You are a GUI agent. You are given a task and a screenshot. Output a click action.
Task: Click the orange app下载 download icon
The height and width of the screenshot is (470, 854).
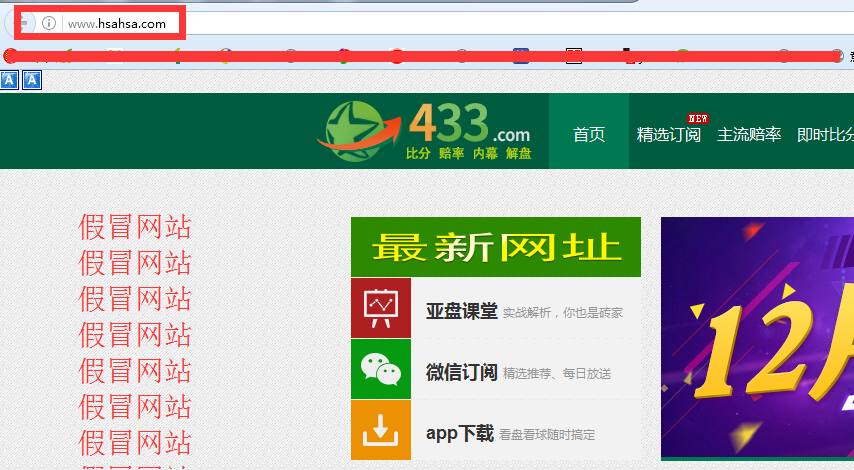(x=380, y=430)
